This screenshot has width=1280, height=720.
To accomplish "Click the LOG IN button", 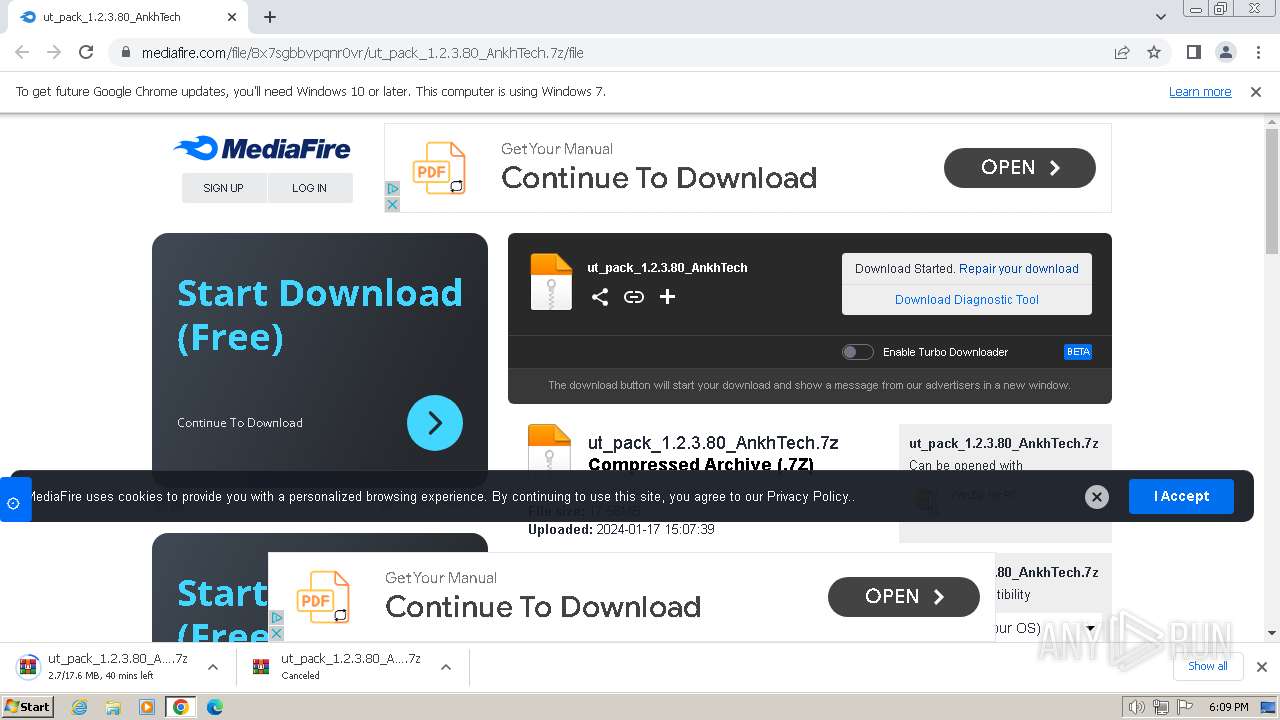I will click(x=309, y=188).
